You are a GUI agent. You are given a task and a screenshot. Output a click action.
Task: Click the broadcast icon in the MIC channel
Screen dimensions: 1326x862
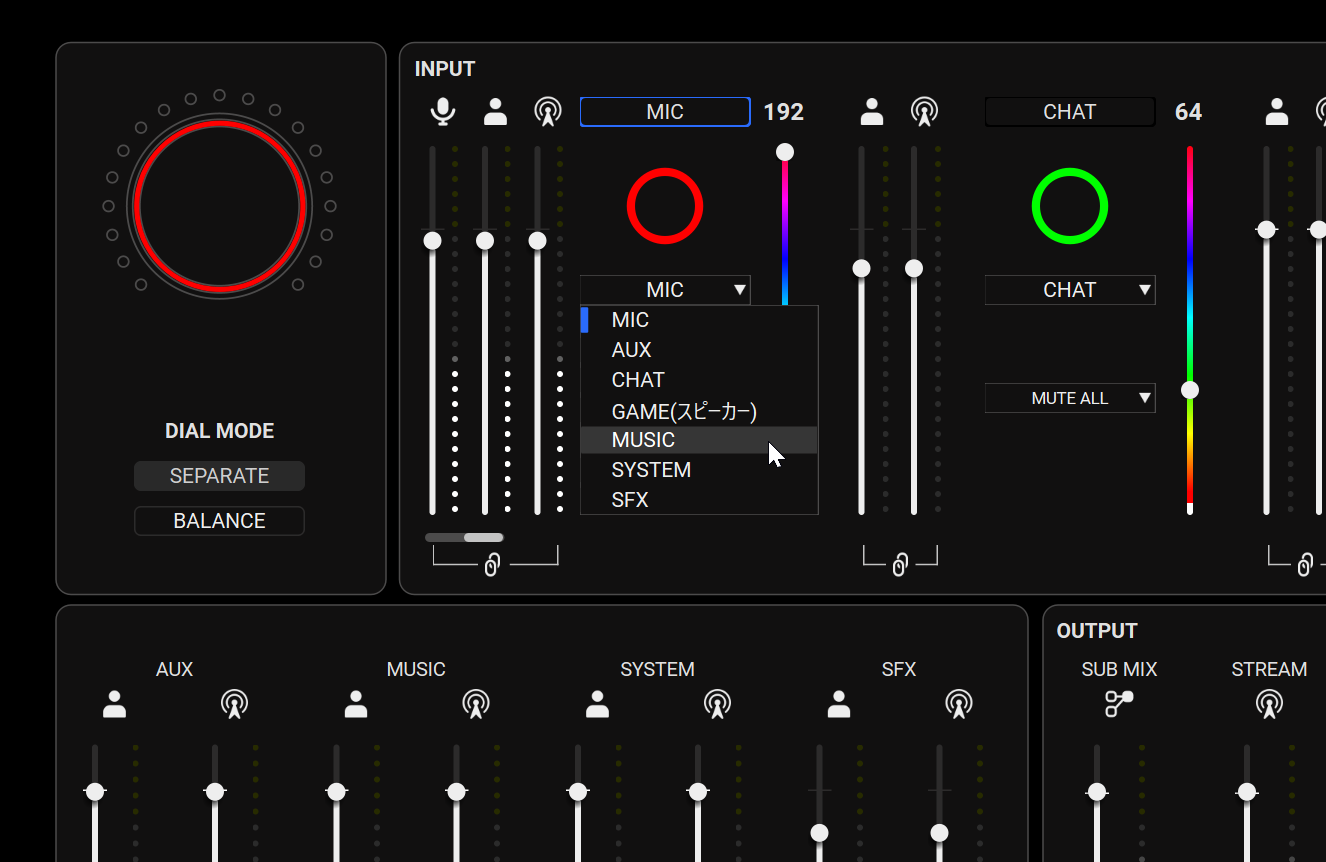click(547, 111)
